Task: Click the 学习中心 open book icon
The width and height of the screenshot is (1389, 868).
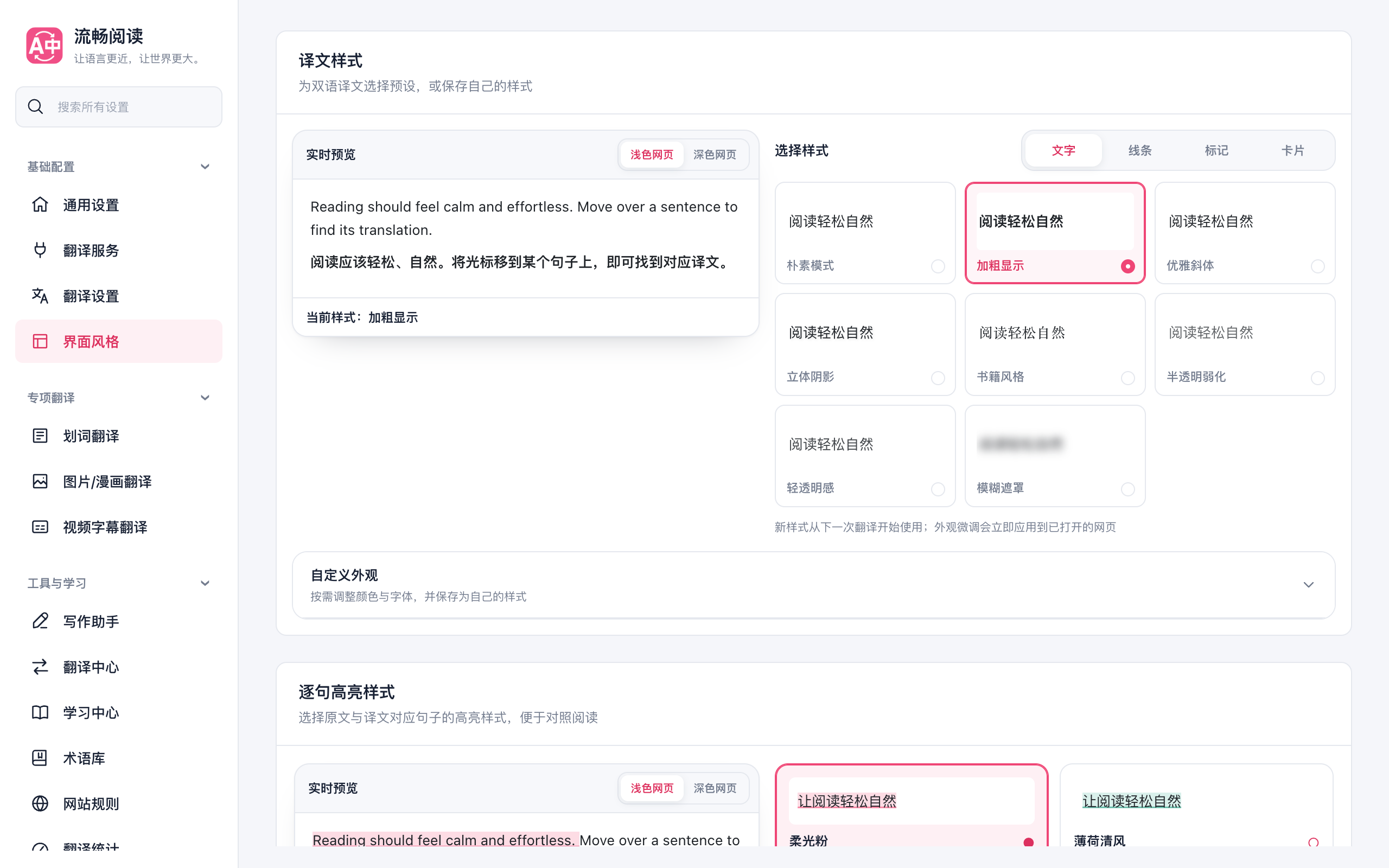Action: (40, 712)
